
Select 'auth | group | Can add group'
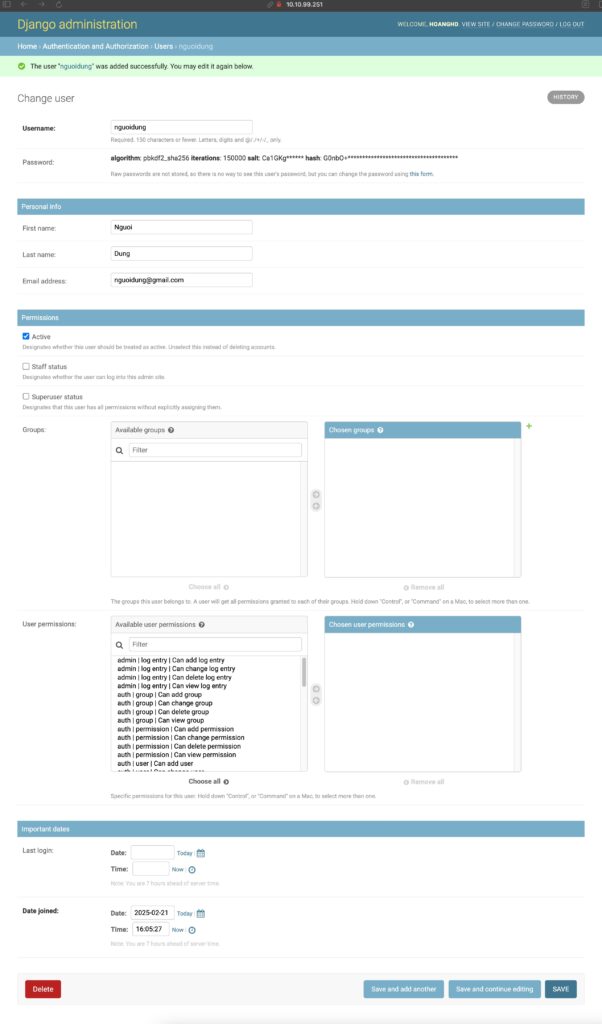point(159,695)
